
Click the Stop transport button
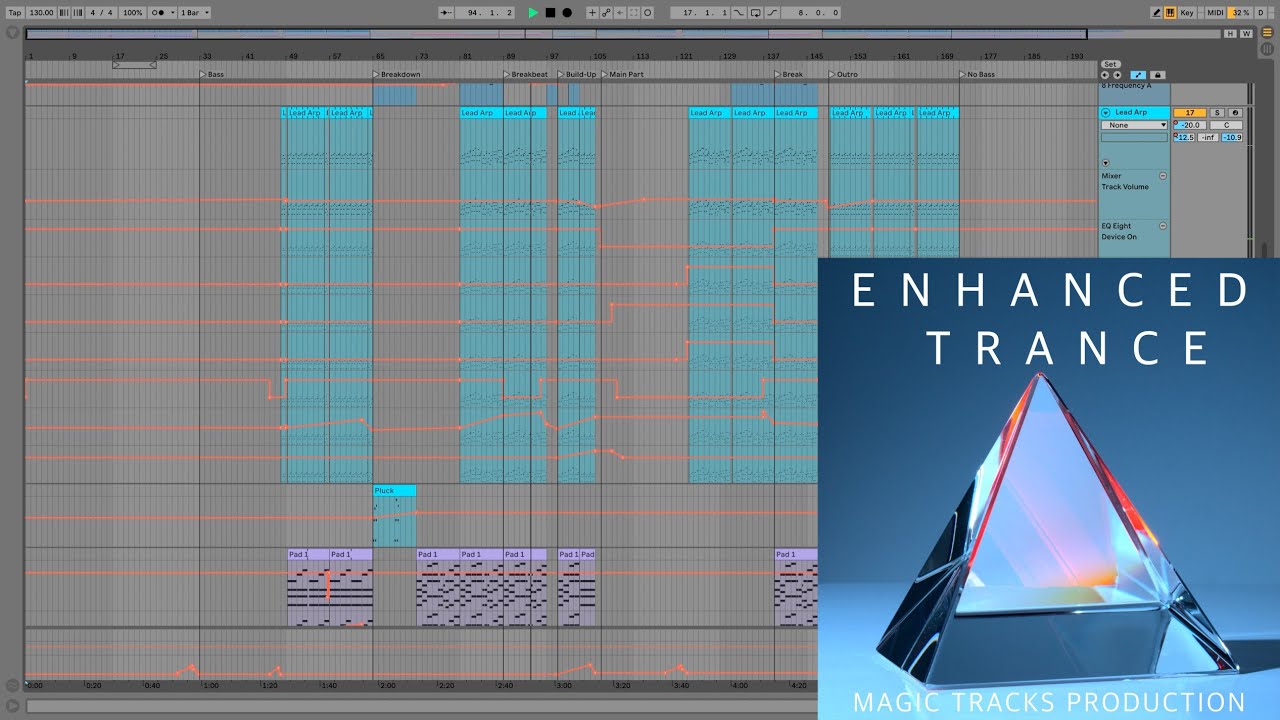click(x=550, y=13)
